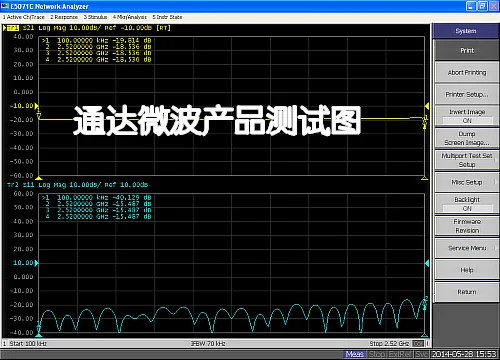500x360 pixels.
Task: Click the Svc status indicator
Action: [421, 354]
